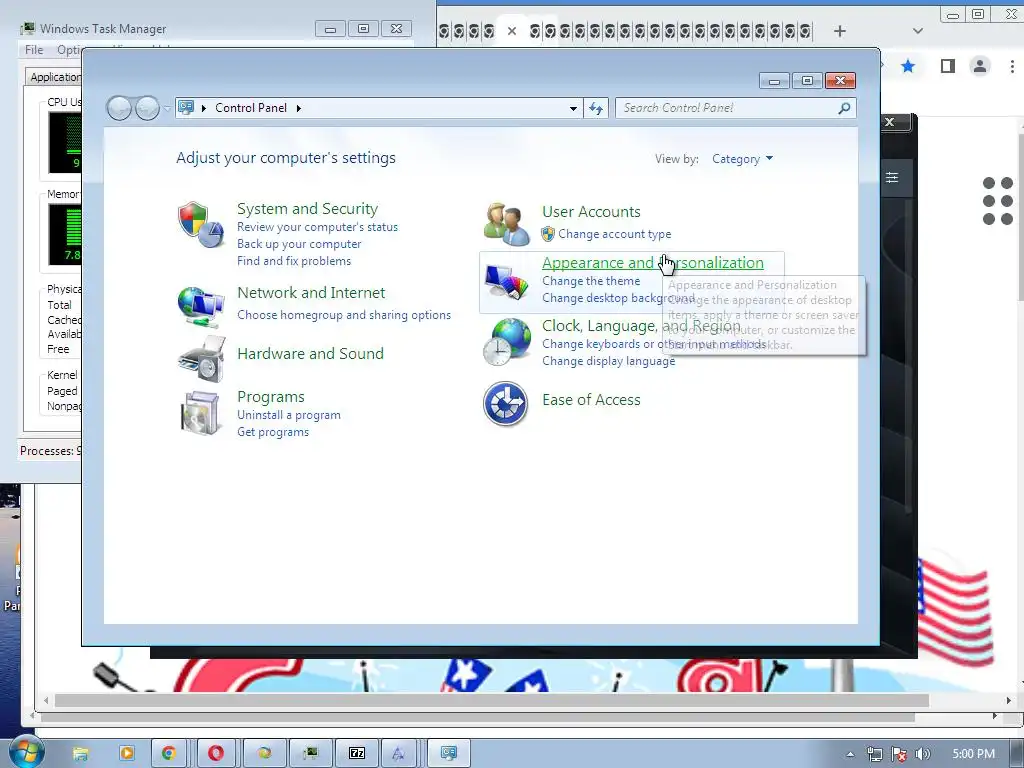Open the Ease of Access circular icon
1024x768 pixels.
tap(505, 404)
